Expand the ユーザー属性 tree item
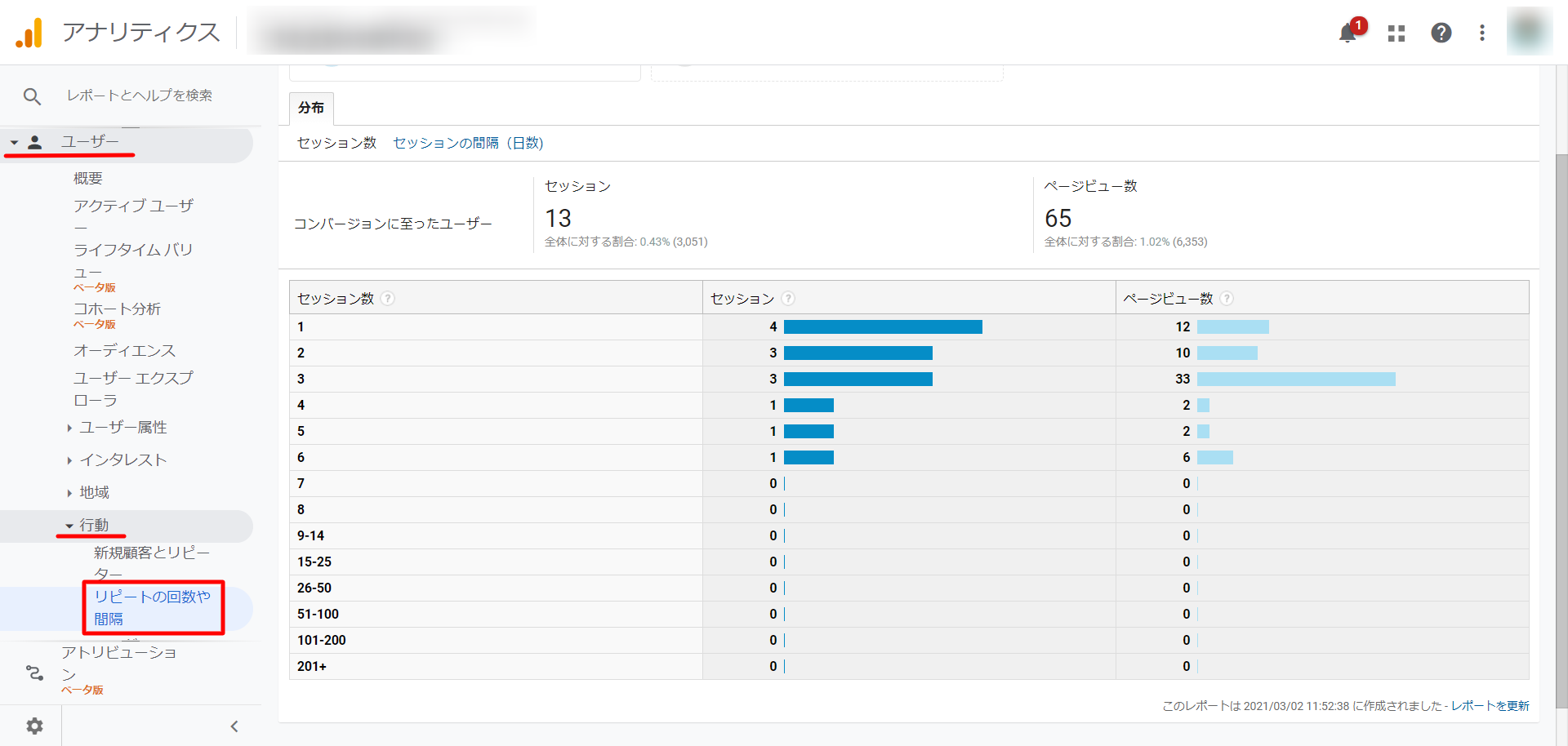Screen dimensions: 1568x746 pos(69,428)
